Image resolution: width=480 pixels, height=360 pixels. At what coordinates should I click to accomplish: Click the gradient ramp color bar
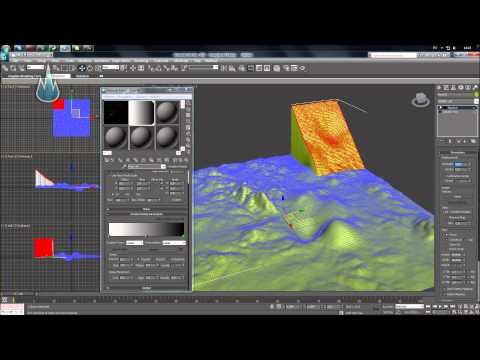[146, 229]
